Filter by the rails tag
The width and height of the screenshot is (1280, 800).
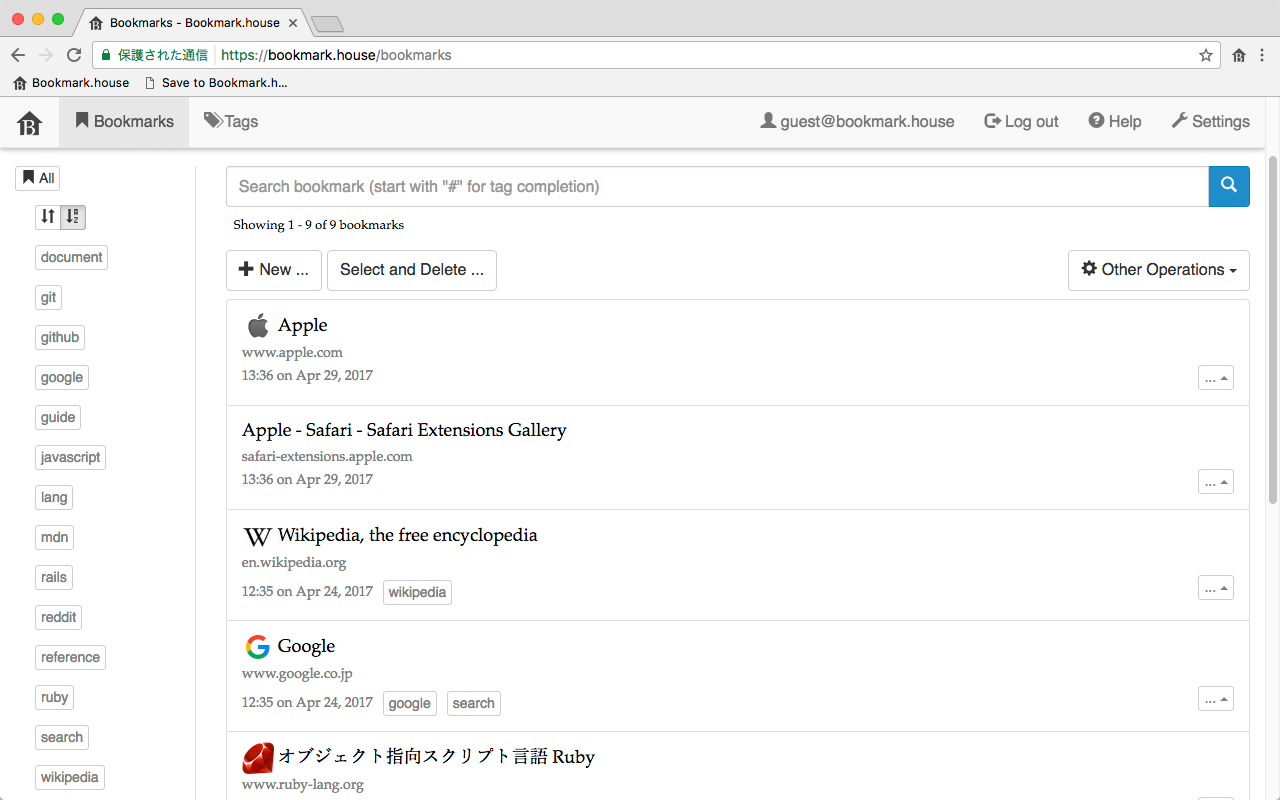point(54,577)
